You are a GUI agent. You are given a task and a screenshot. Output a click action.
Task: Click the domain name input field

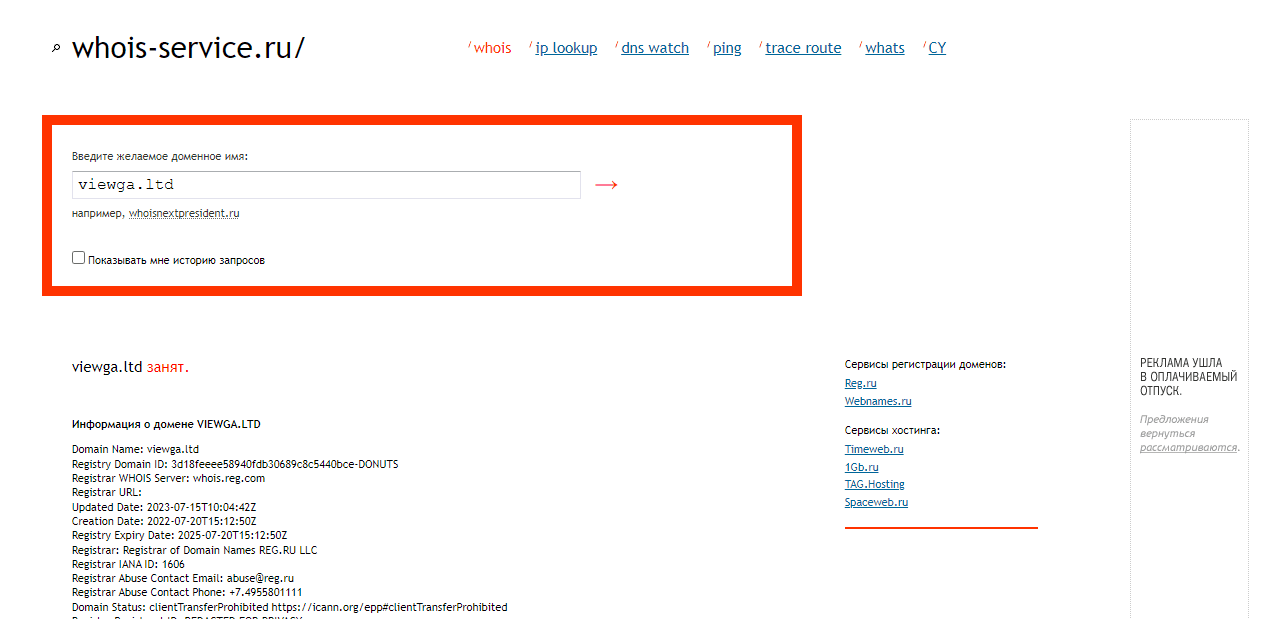click(326, 185)
